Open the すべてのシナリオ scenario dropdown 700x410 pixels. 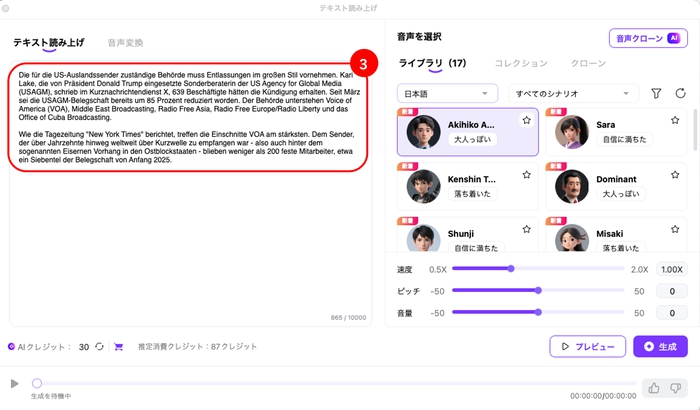point(573,93)
